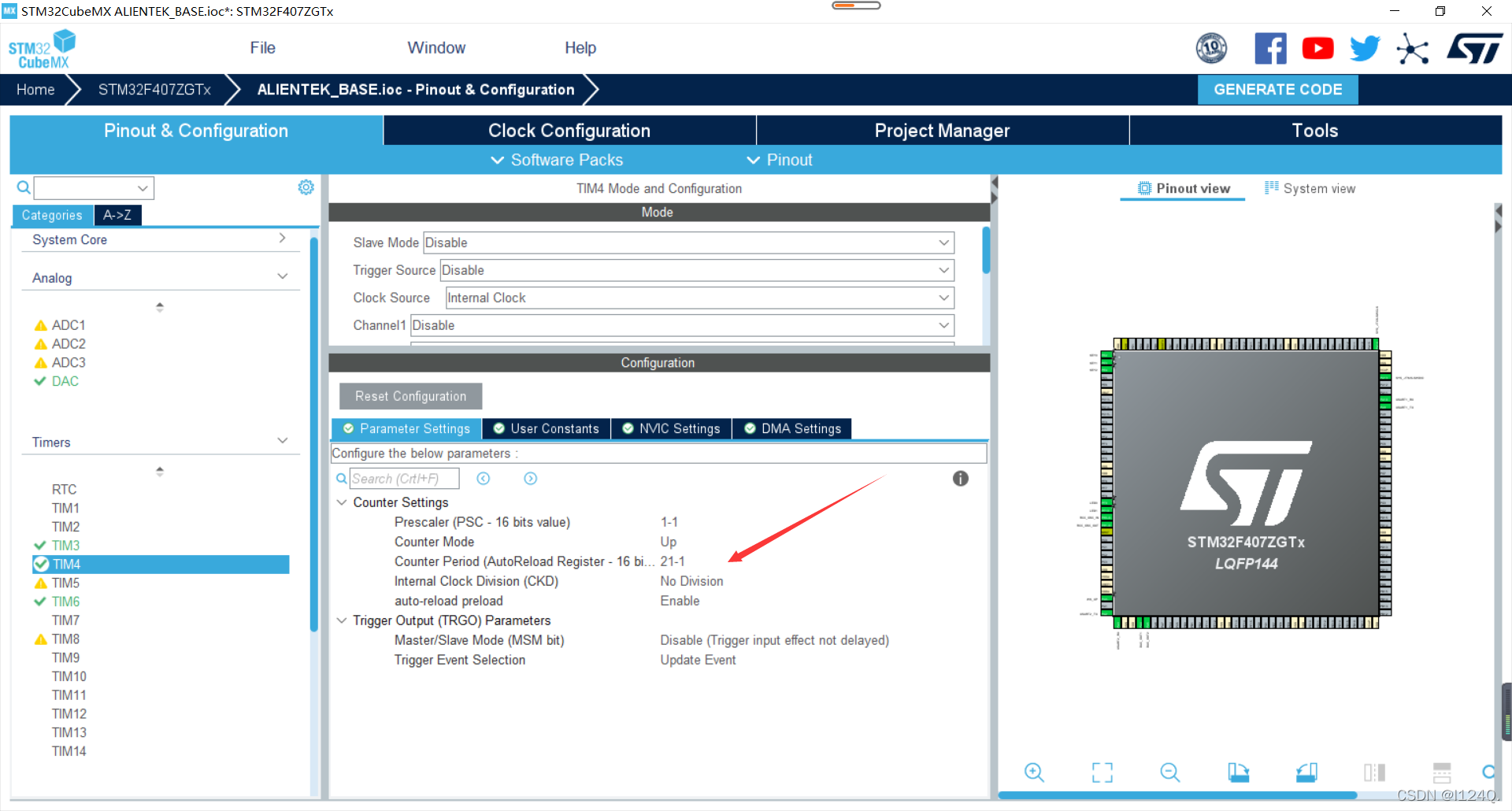Open the Clock Source dropdown
The height and width of the screenshot is (811, 1512).
point(700,298)
